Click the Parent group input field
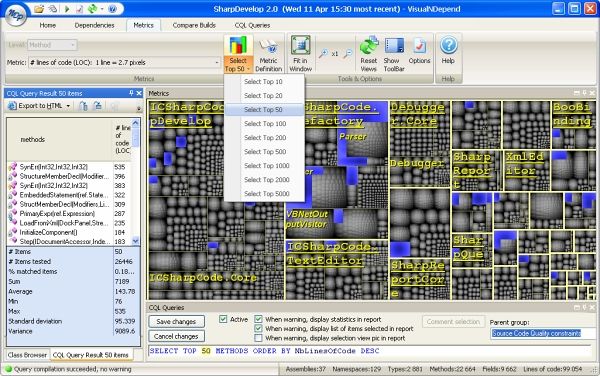Image resolution: width=600 pixels, height=376 pixels. click(543, 334)
